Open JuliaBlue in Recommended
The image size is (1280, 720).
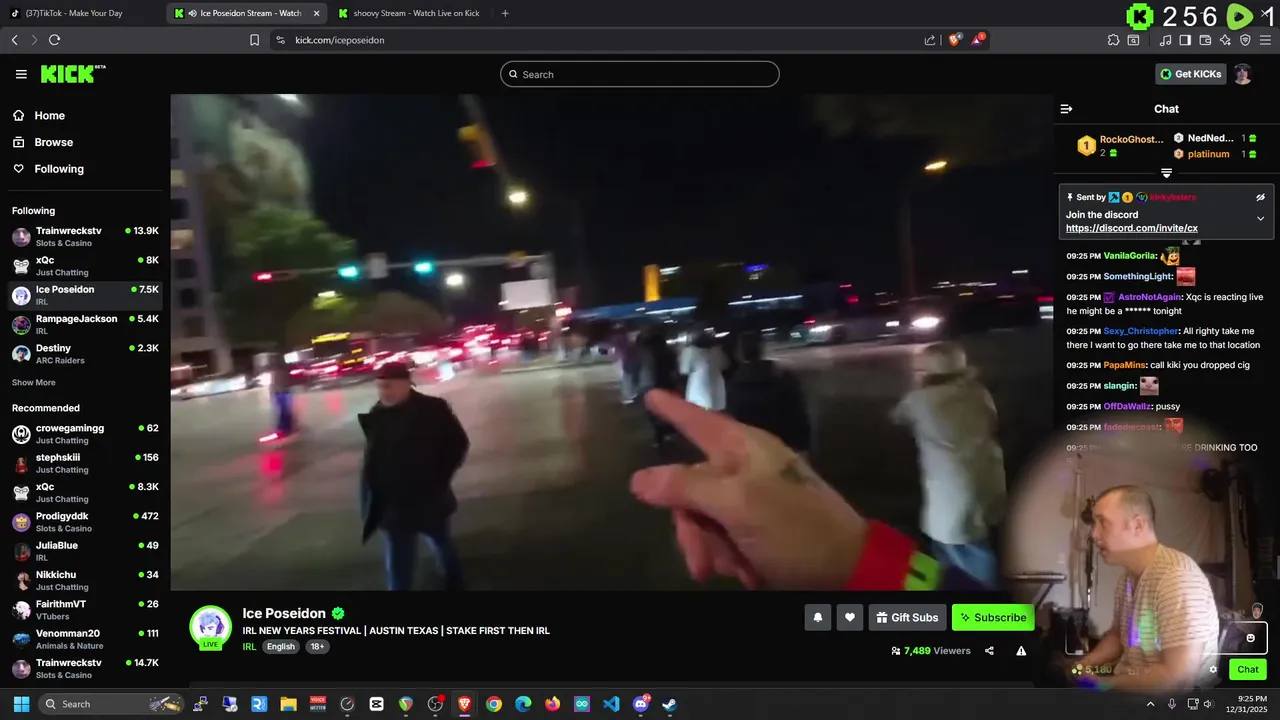85,551
